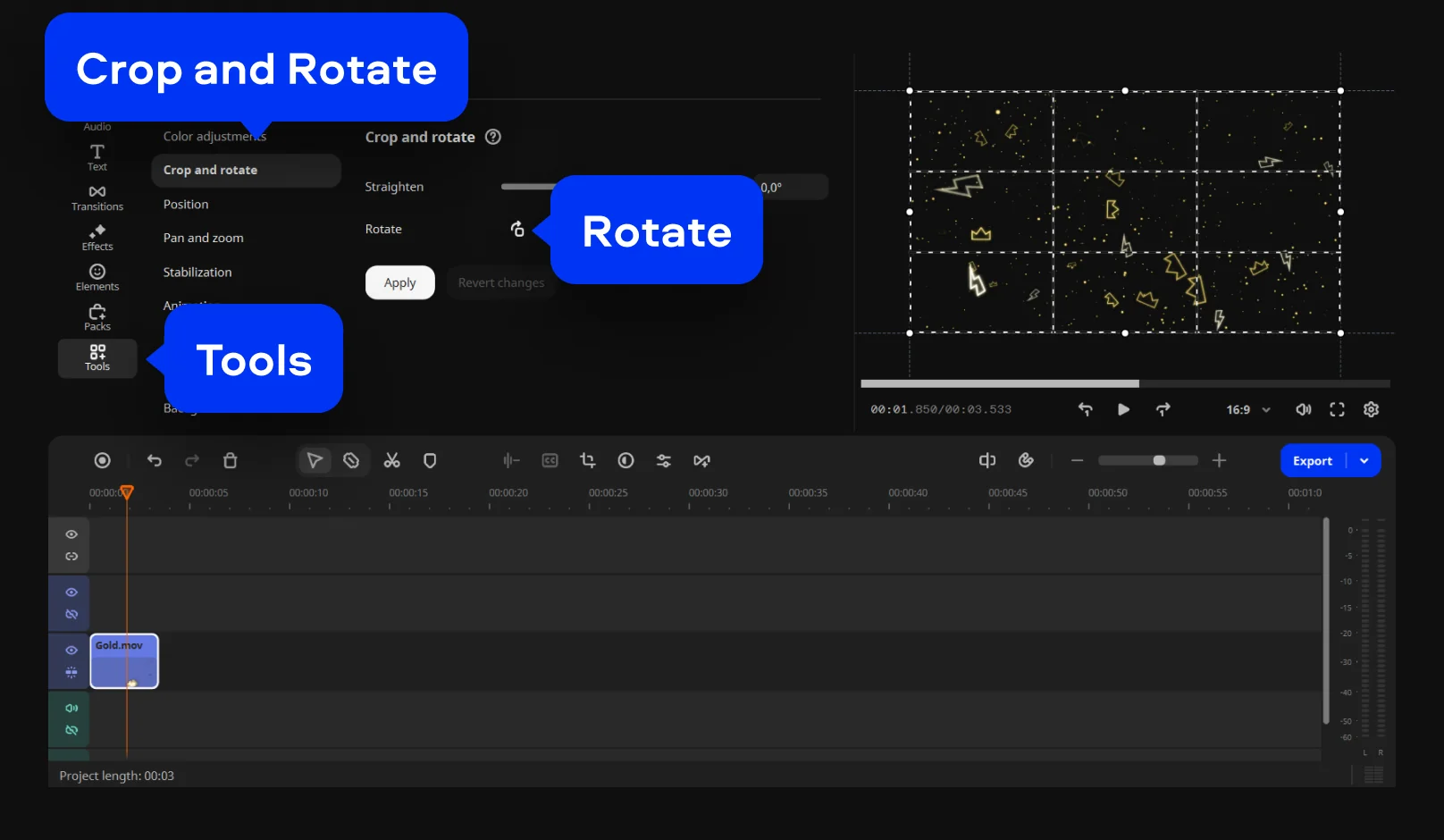Select the scissors split tool
Image resolution: width=1444 pixels, height=840 pixels.
click(x=391, y=461)
